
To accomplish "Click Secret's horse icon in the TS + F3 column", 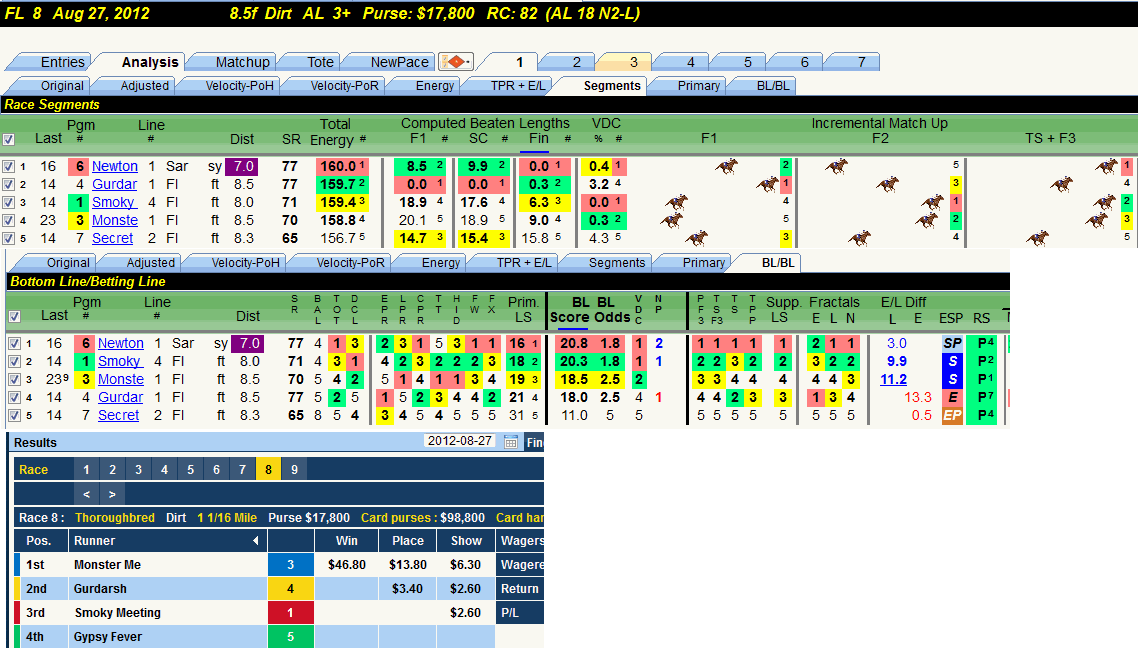I will pyautogui.click(x=1037, y=237).
